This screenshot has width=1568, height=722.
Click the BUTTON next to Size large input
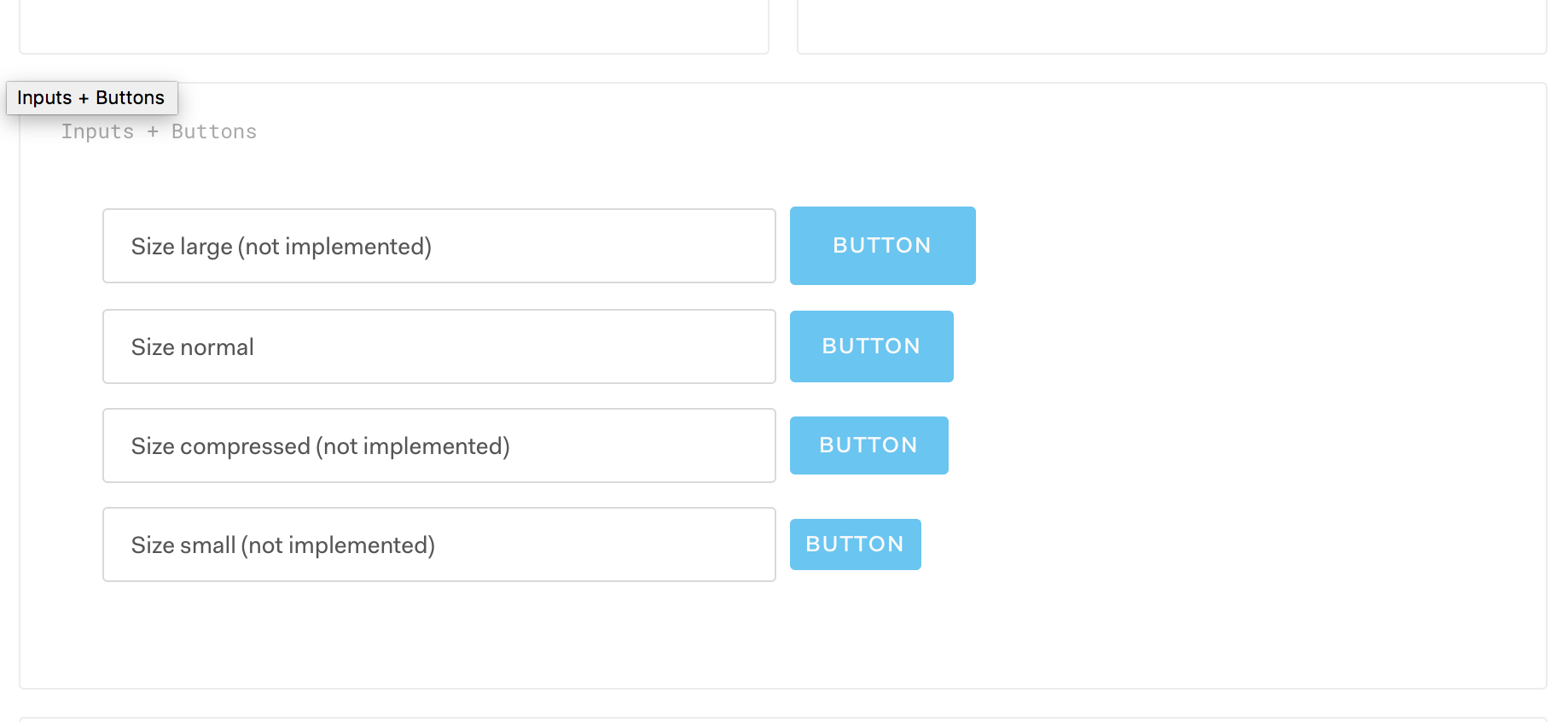[x=882, y=246]
